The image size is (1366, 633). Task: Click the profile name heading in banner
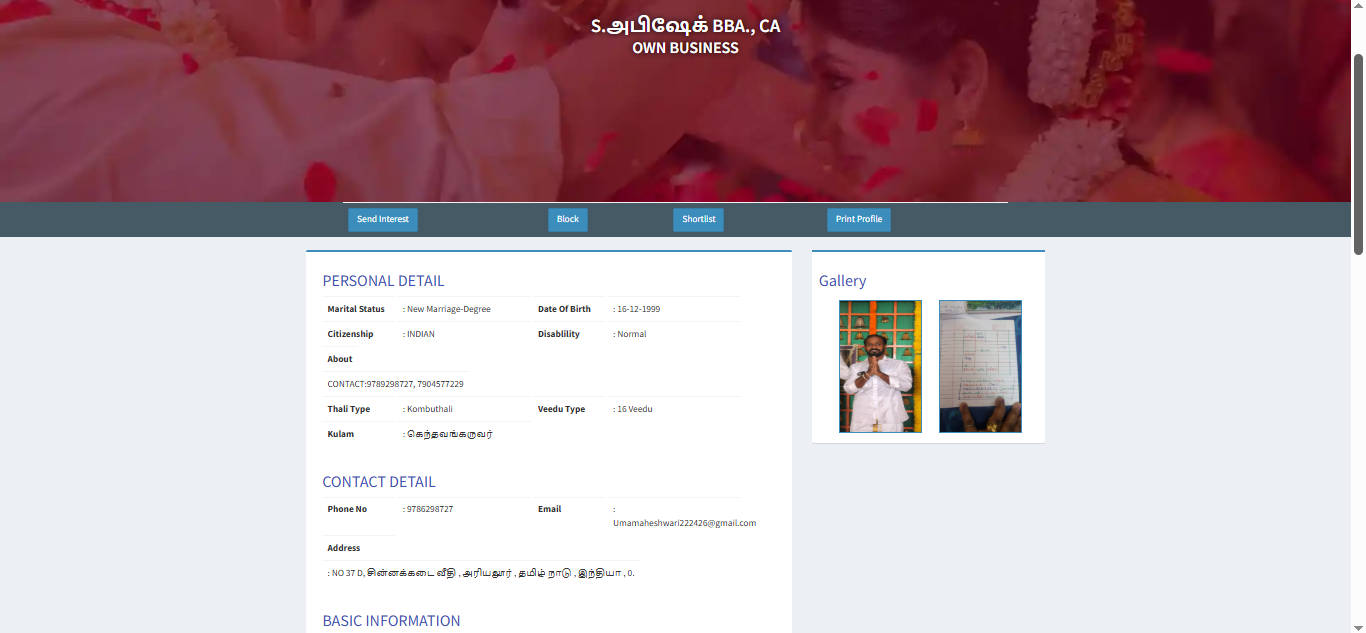coord(685,26)
